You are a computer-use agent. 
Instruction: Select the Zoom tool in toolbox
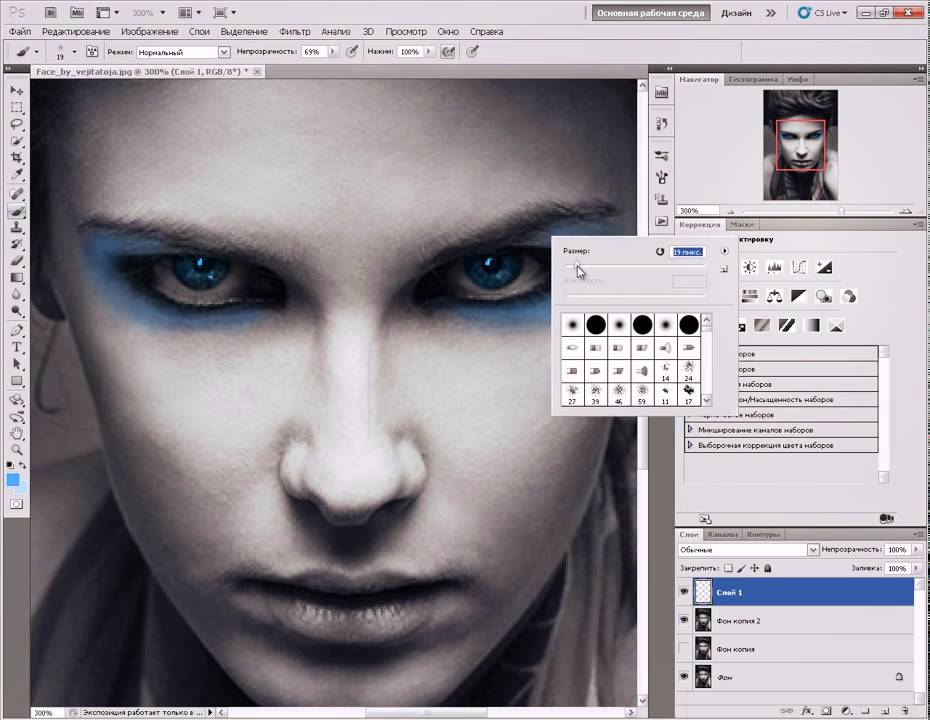click(x=17, y=450)
